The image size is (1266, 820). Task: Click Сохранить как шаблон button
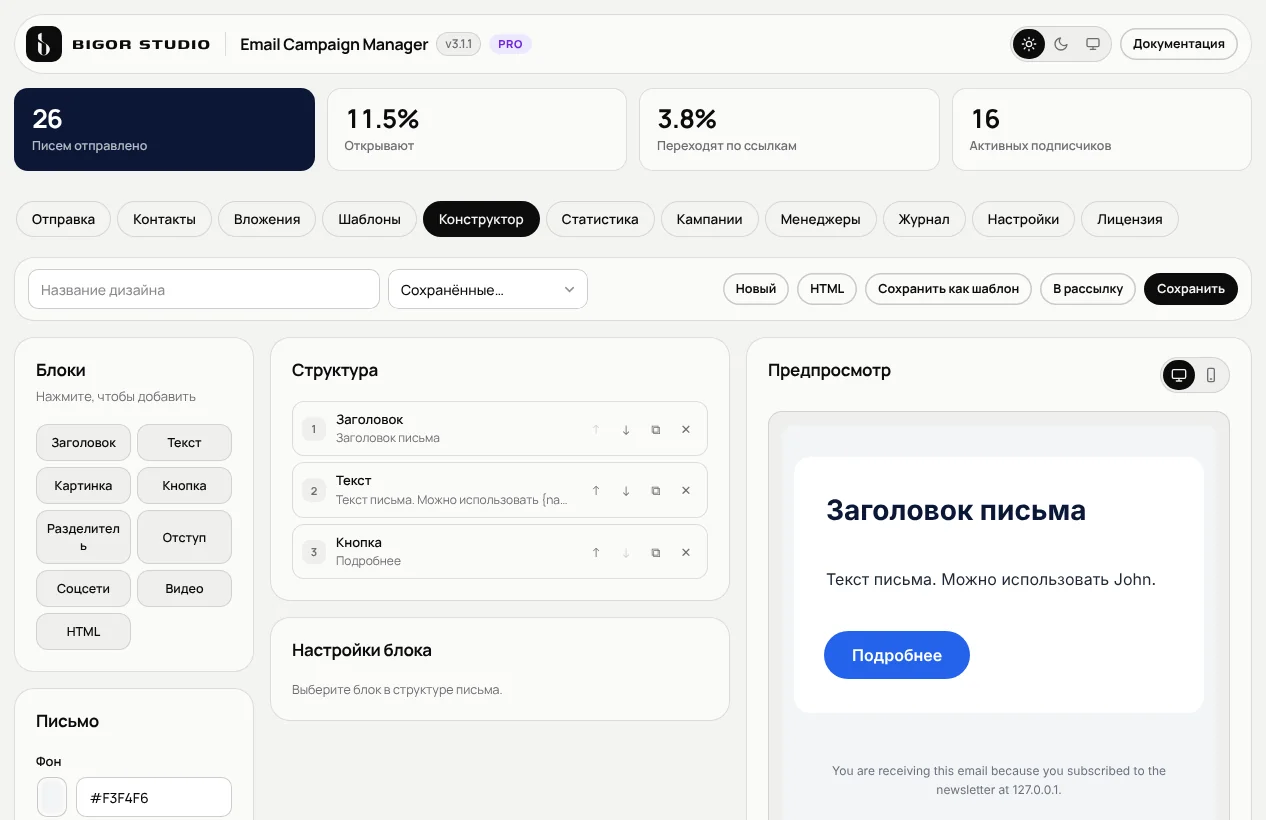pos(948,289)
